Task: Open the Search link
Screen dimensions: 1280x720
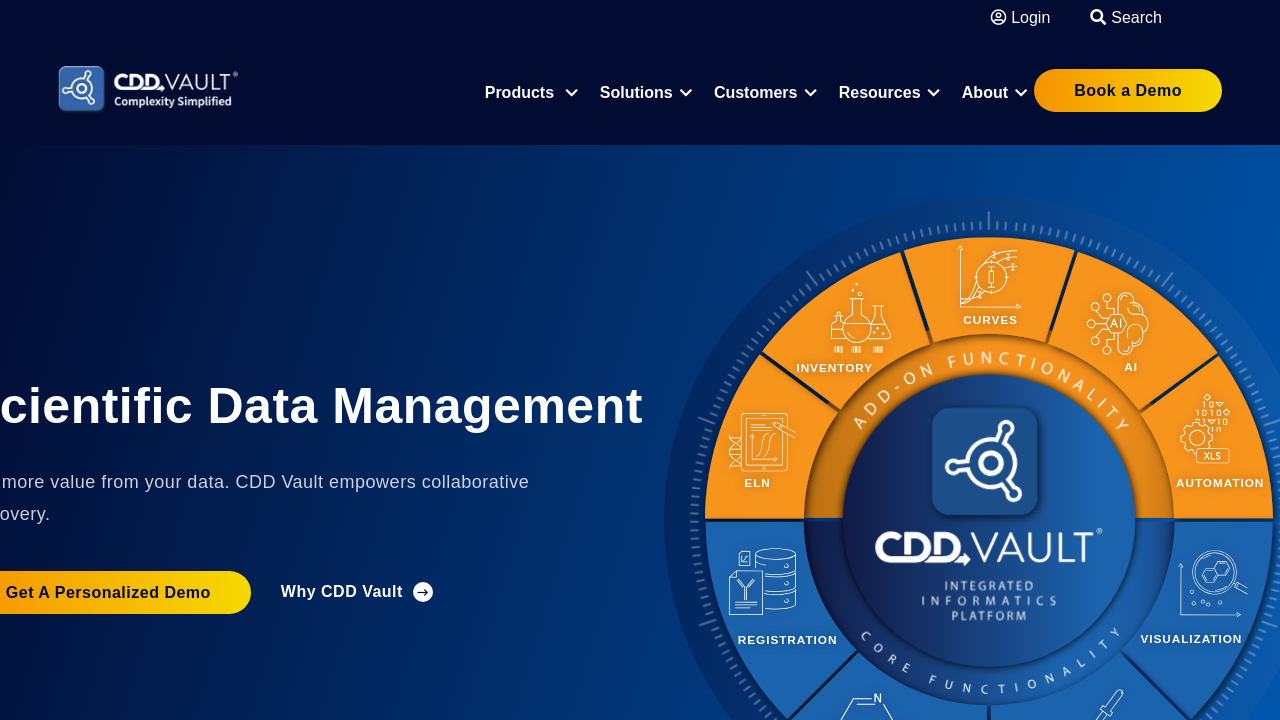Action: point(1126,17)
